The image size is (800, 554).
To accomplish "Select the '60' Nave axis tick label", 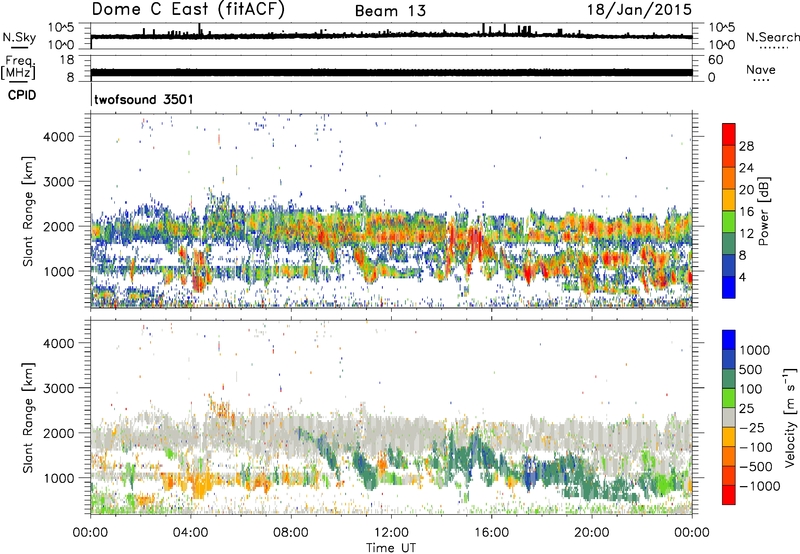I will pyautogui.click(x=715, y=60).
